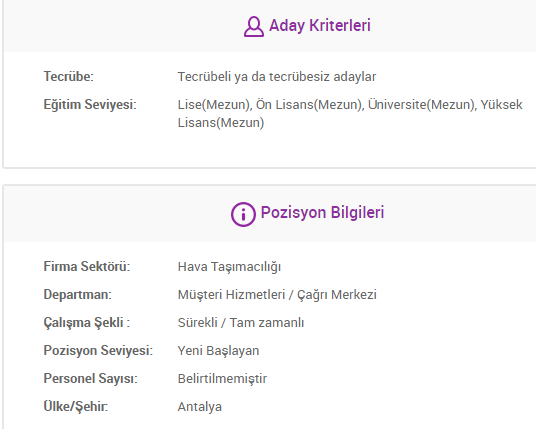
Task: Click the Eğitim Seviyesi label
Action: [x=90, y=105]
